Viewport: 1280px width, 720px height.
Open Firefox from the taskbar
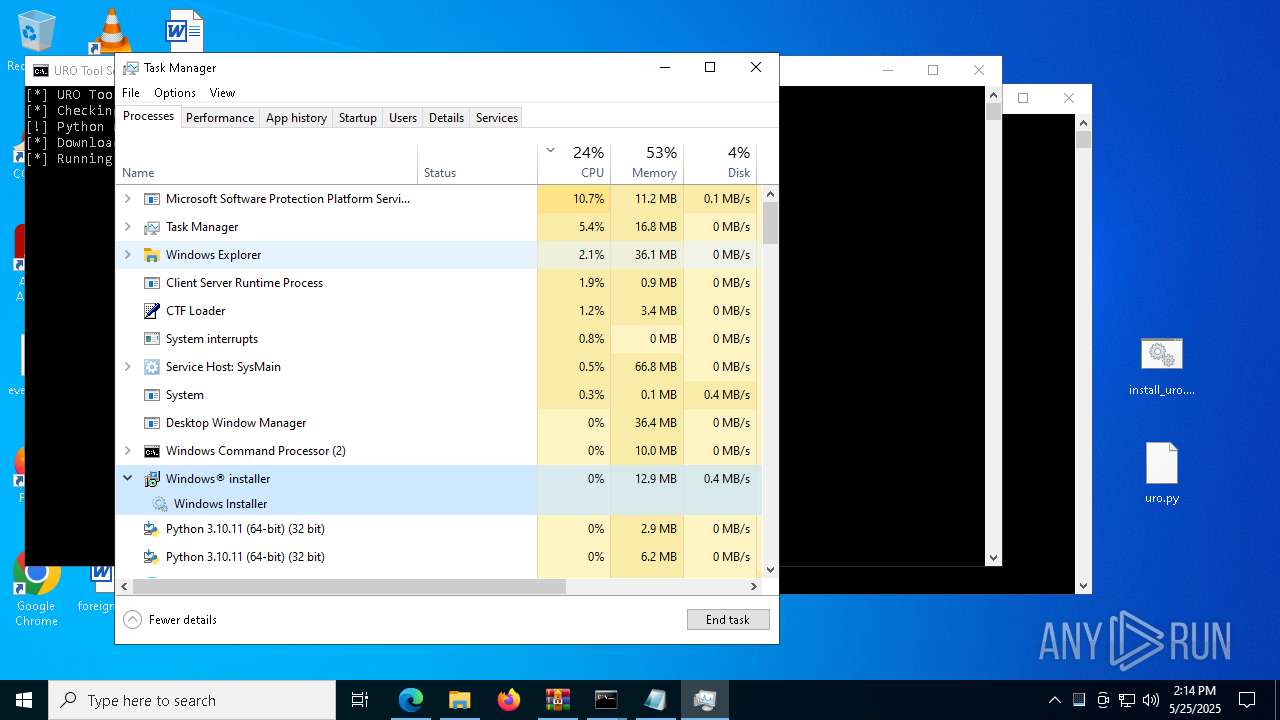(509, 700)
